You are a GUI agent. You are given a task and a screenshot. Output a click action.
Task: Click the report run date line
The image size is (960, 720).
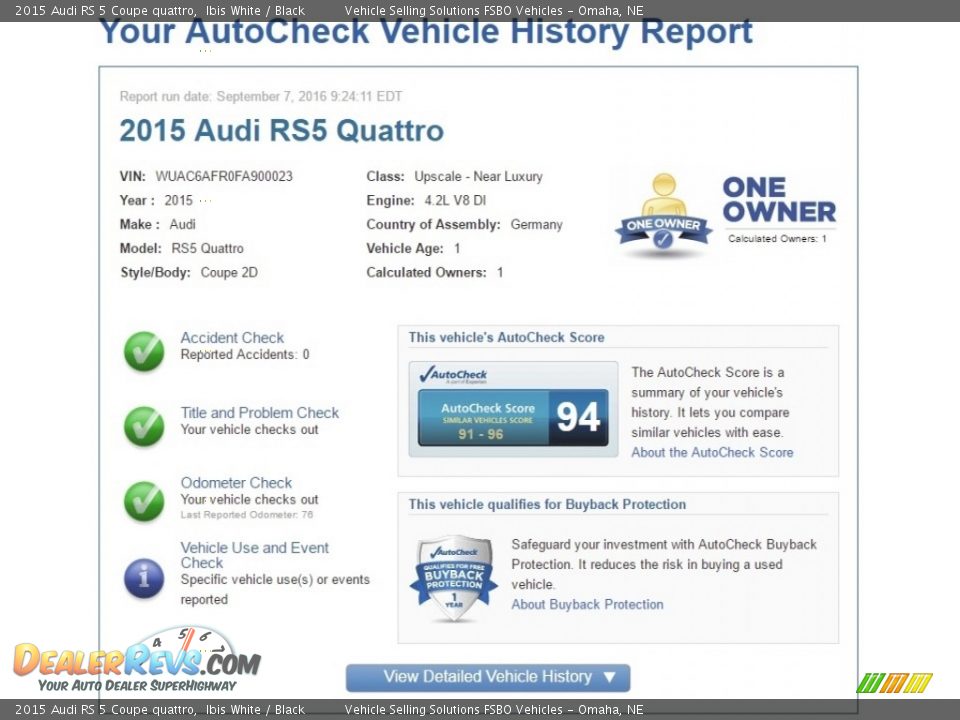[261, 96]
